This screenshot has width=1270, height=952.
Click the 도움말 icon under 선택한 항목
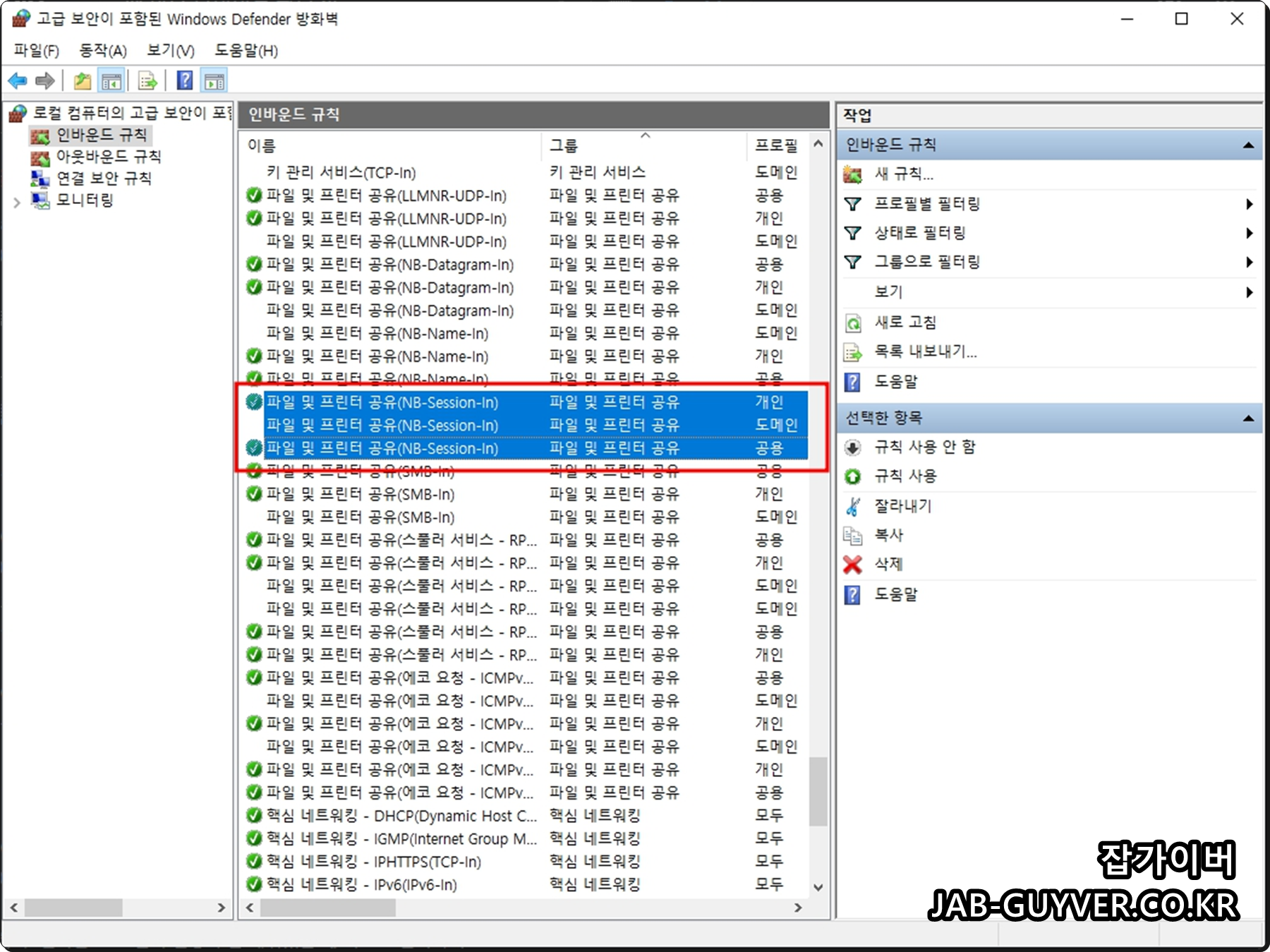click(853, 595)
